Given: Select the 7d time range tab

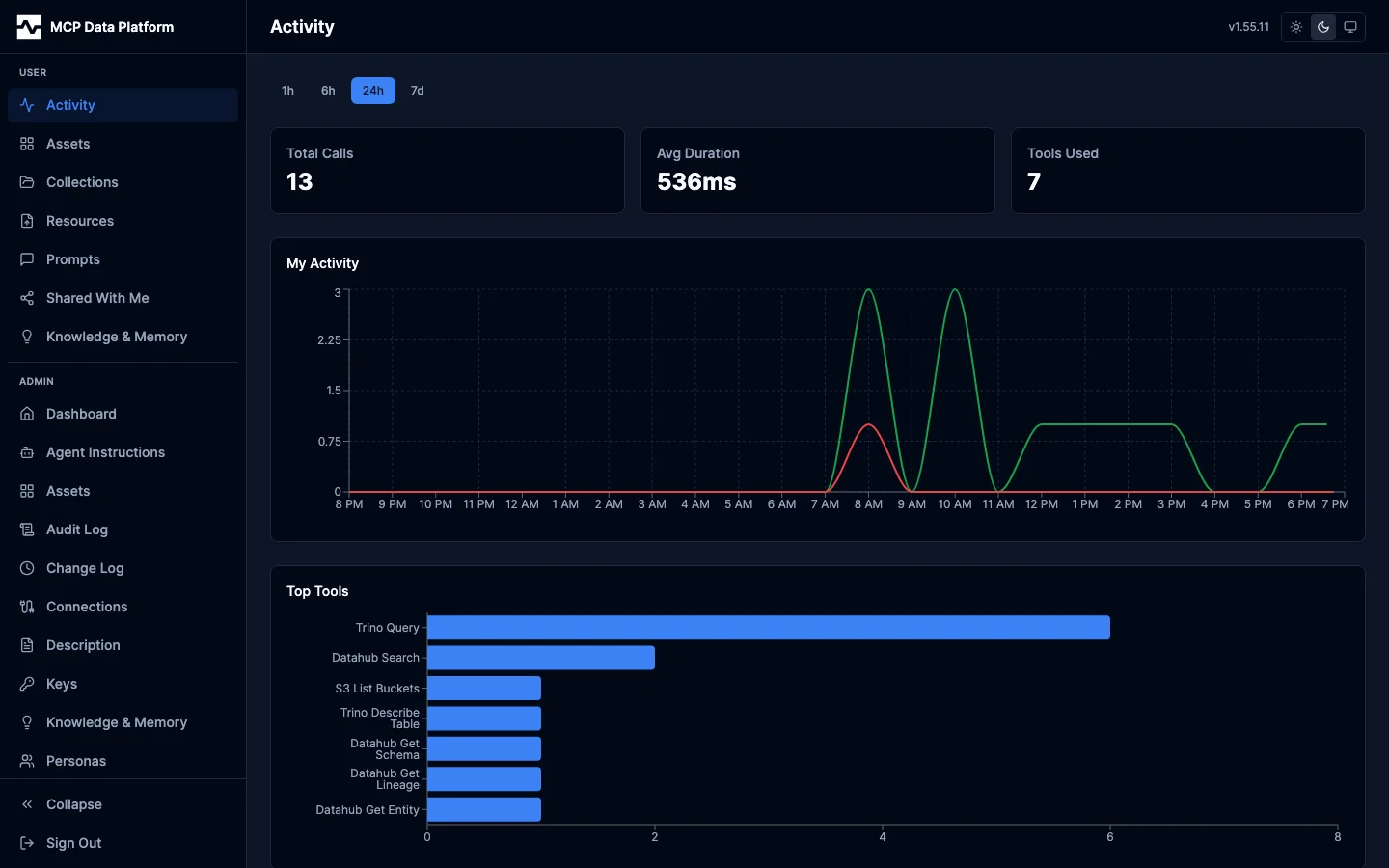Looking at the screenshot, I should pyautogui.click(x=417, y=91).
